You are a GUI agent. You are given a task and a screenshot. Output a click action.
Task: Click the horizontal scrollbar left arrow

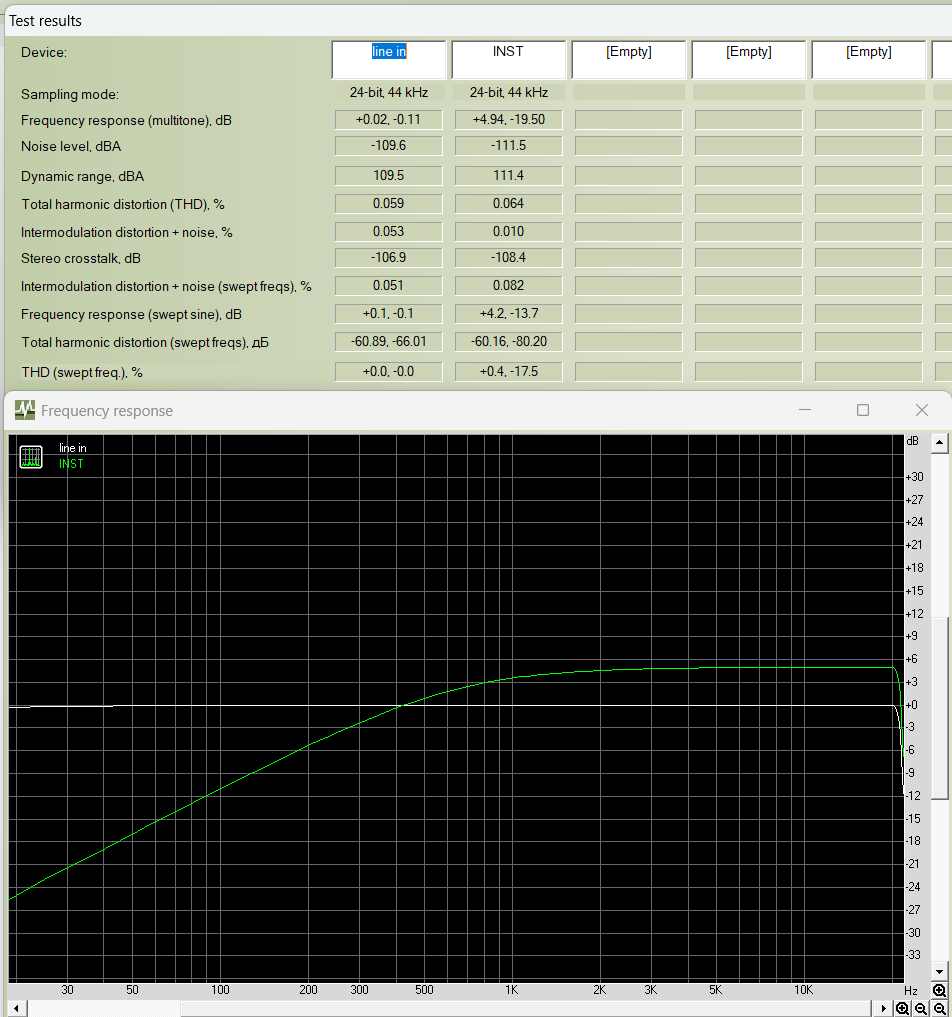coord(17,1009)
